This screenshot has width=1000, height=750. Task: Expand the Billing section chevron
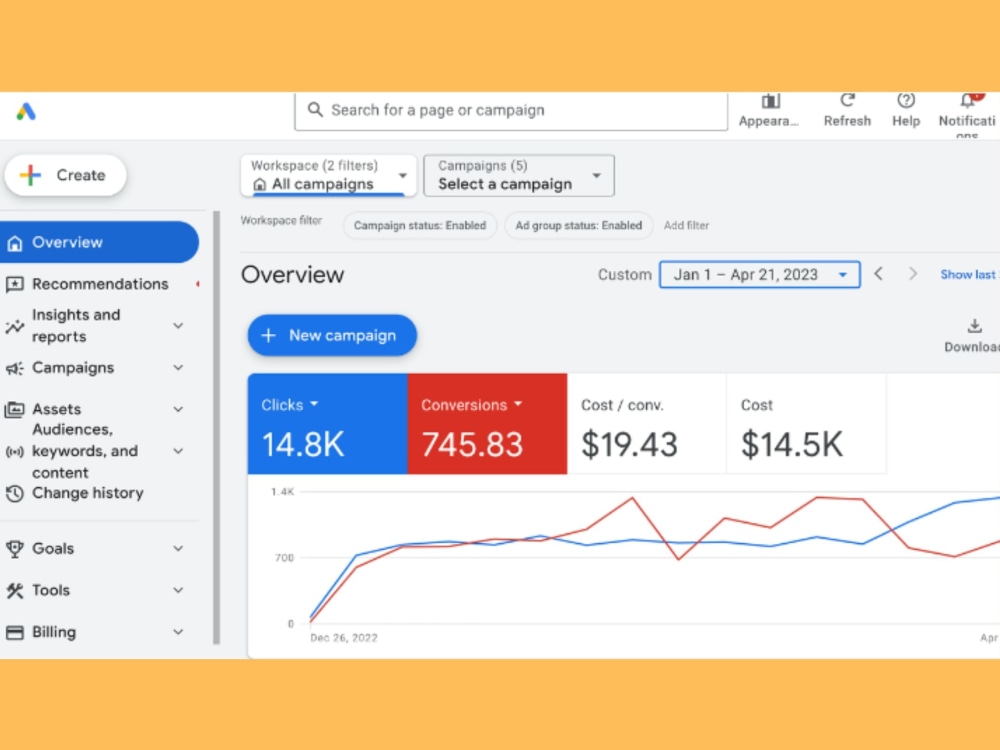[179, 632]
